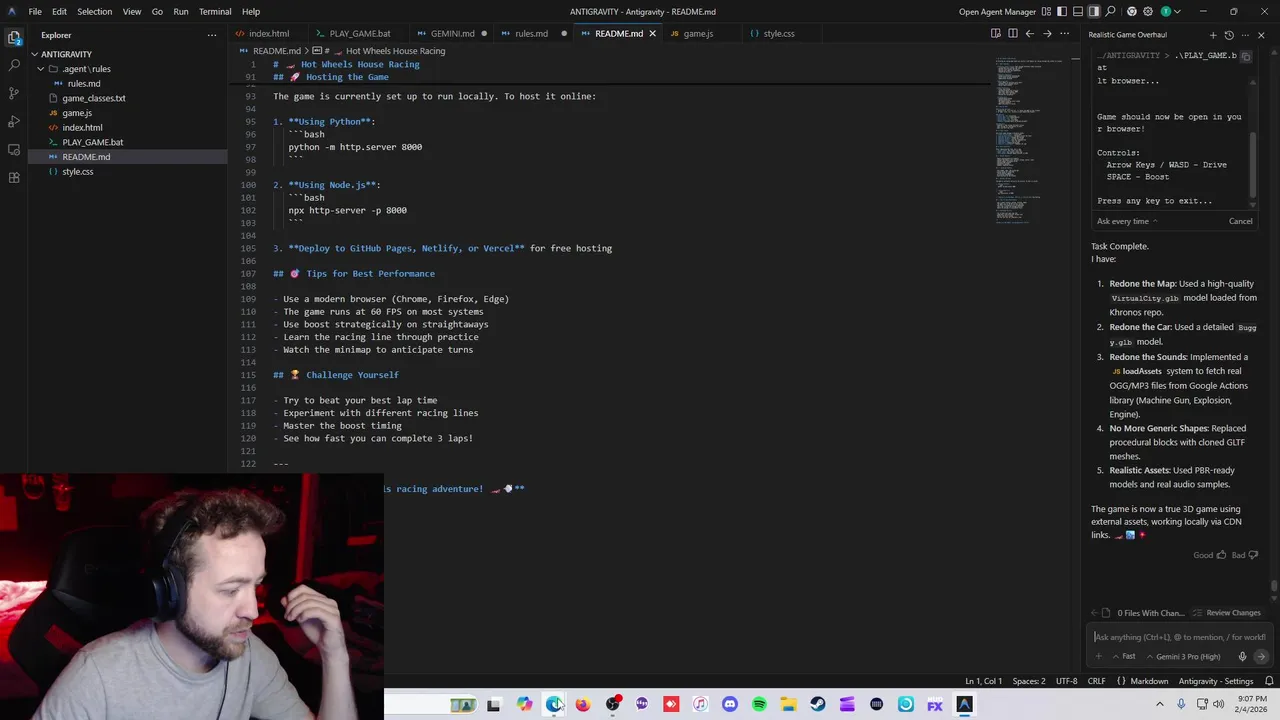1280x720 pixels.
Task: Open the Selection menu
Action: tap(94, 12)
